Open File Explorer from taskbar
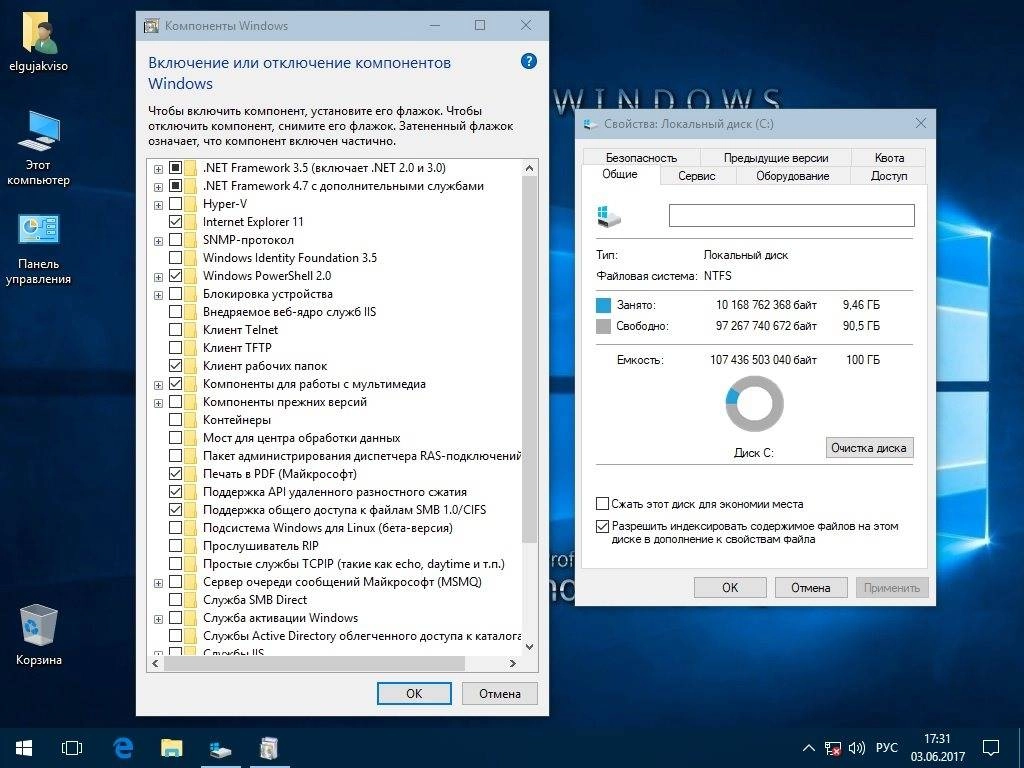The image size is (1024, 768). 172,748
